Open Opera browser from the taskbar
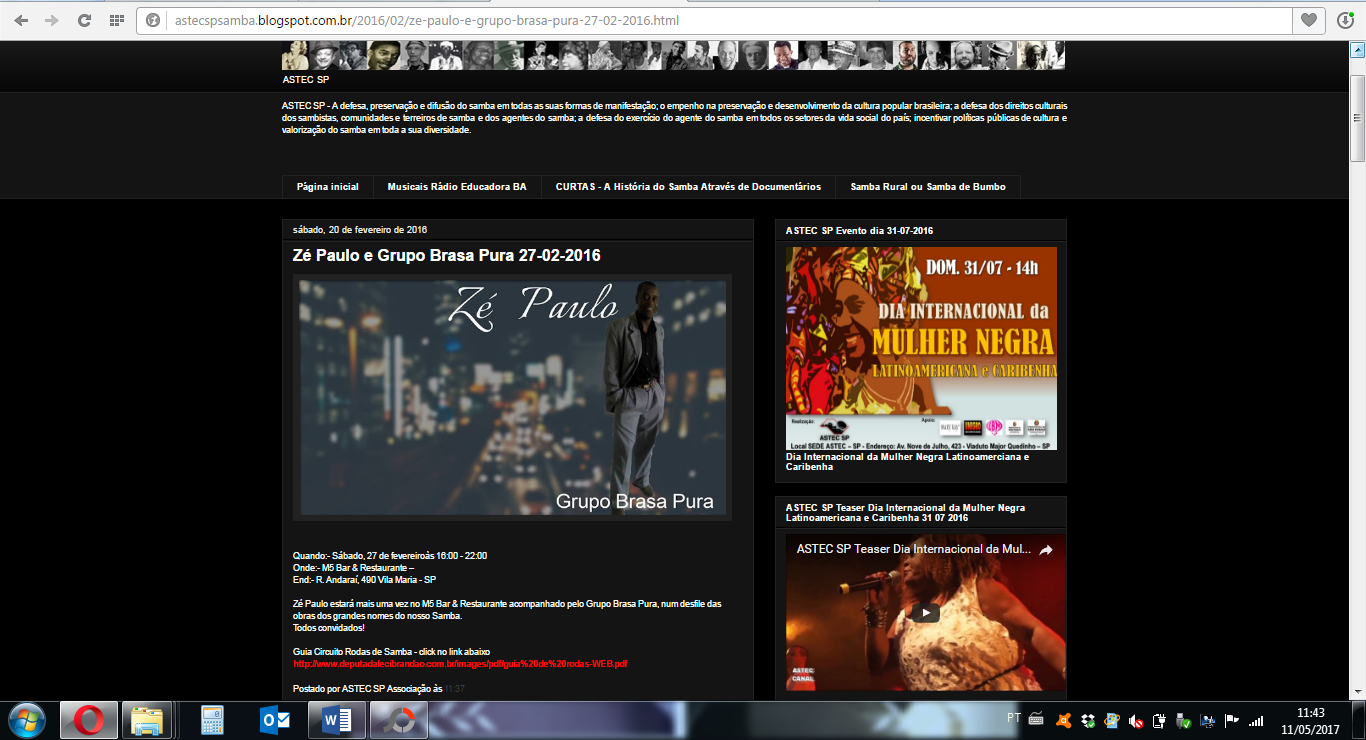The image size is (1366, 740). pos(89,720)
